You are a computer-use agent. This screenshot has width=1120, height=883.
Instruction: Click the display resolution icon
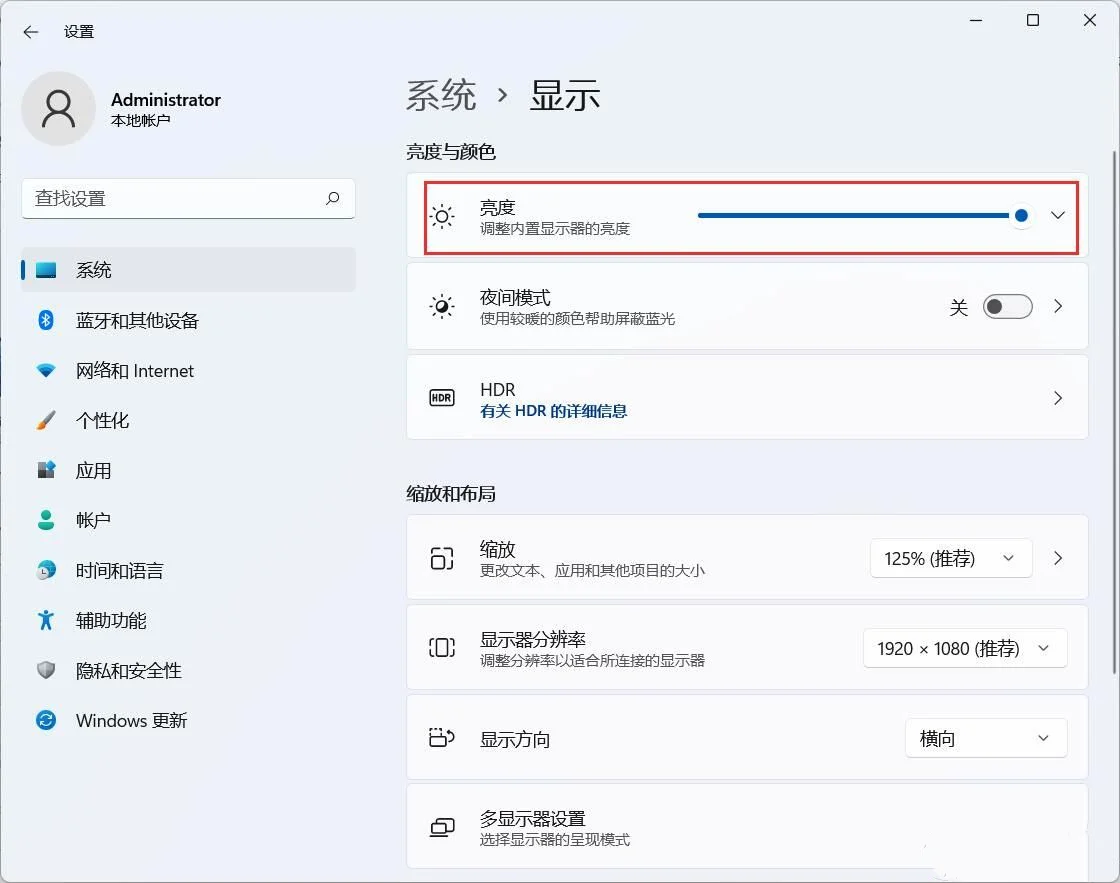pyautogui.click(x=441, y=648)
